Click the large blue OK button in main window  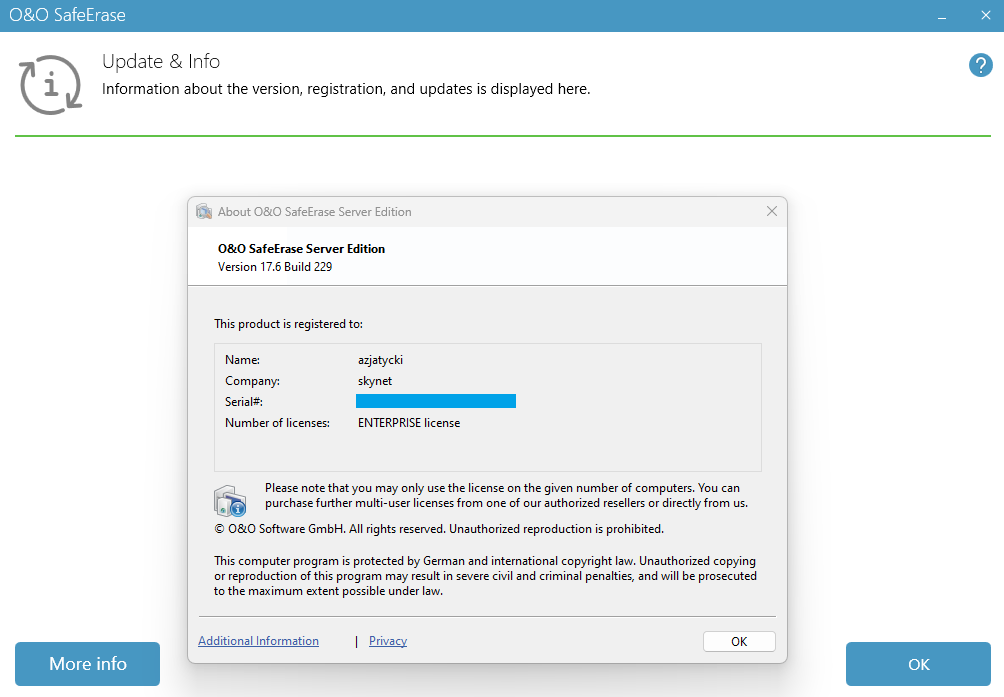pyautogui.click(x=918, y=664)
